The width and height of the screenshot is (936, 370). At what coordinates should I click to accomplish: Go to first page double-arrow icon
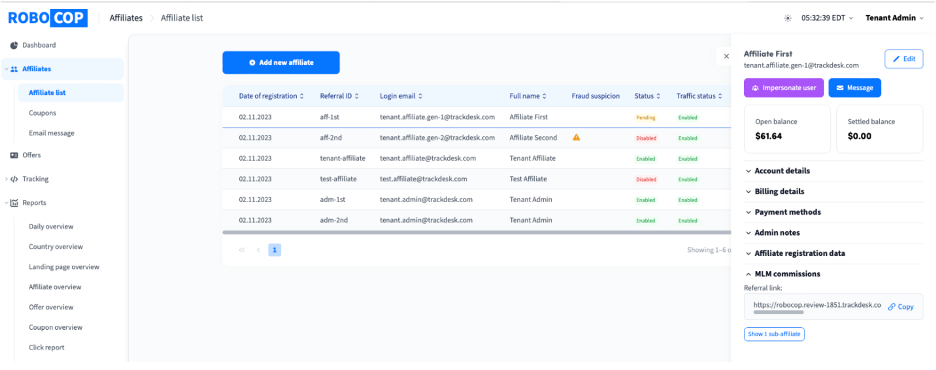tap(242, 250)
